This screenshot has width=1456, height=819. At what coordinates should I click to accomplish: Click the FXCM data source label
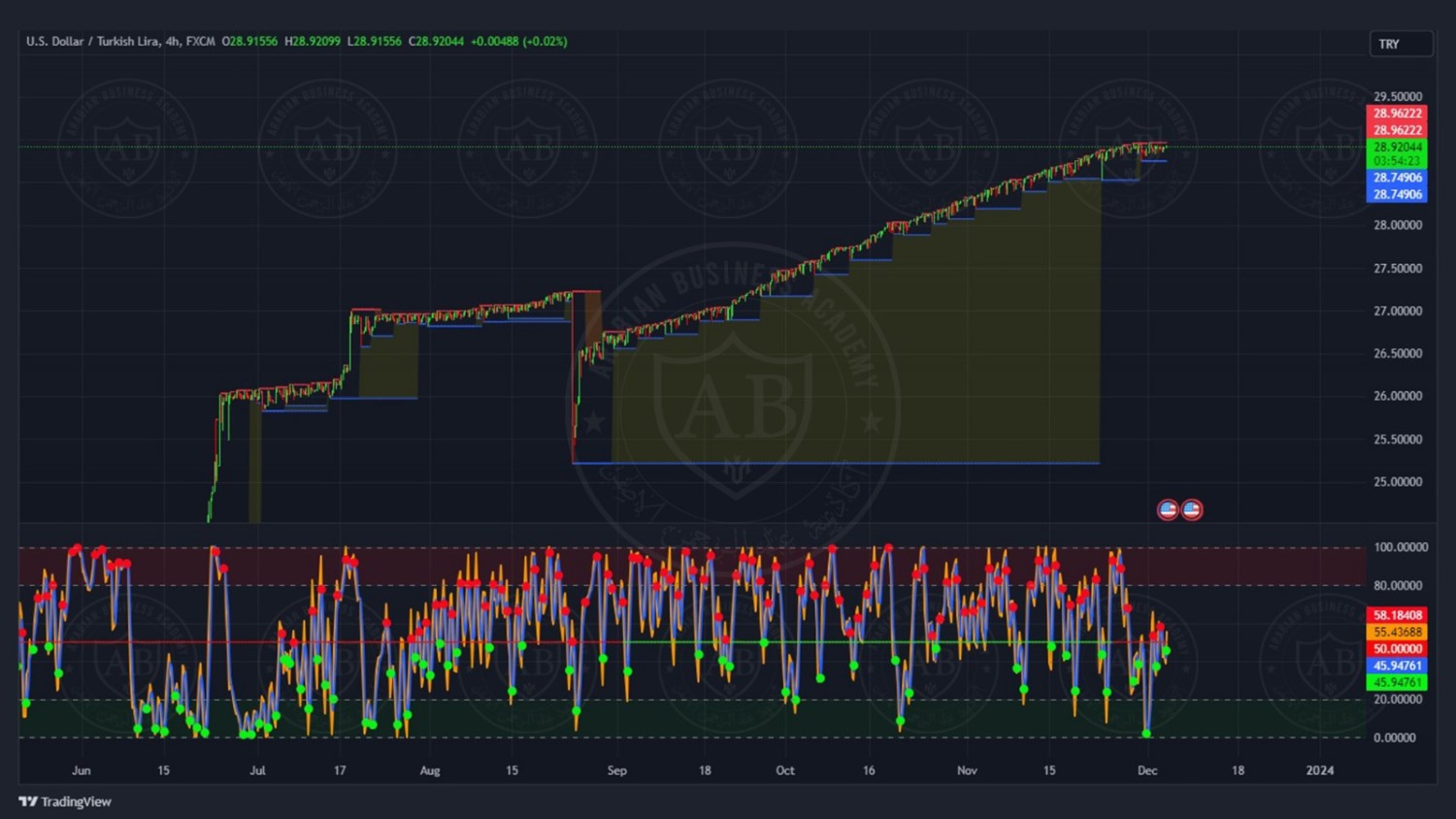click(x=201, y=42)
